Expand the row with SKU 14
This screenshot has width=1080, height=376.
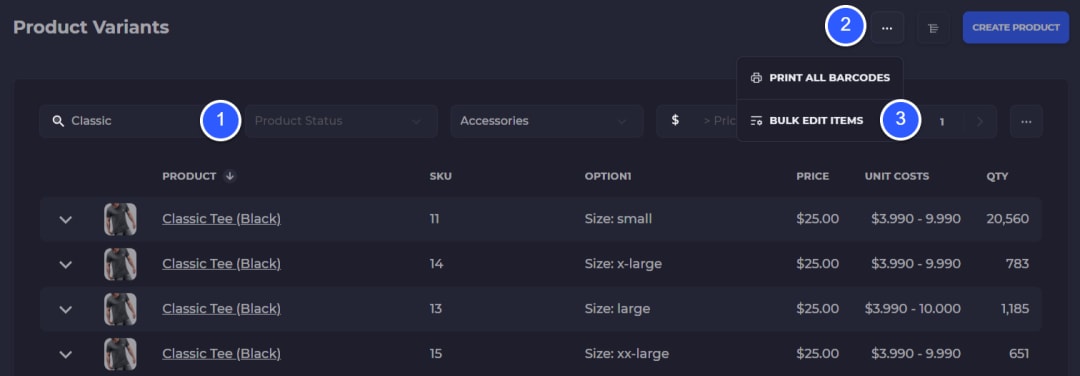pos(65,264)
